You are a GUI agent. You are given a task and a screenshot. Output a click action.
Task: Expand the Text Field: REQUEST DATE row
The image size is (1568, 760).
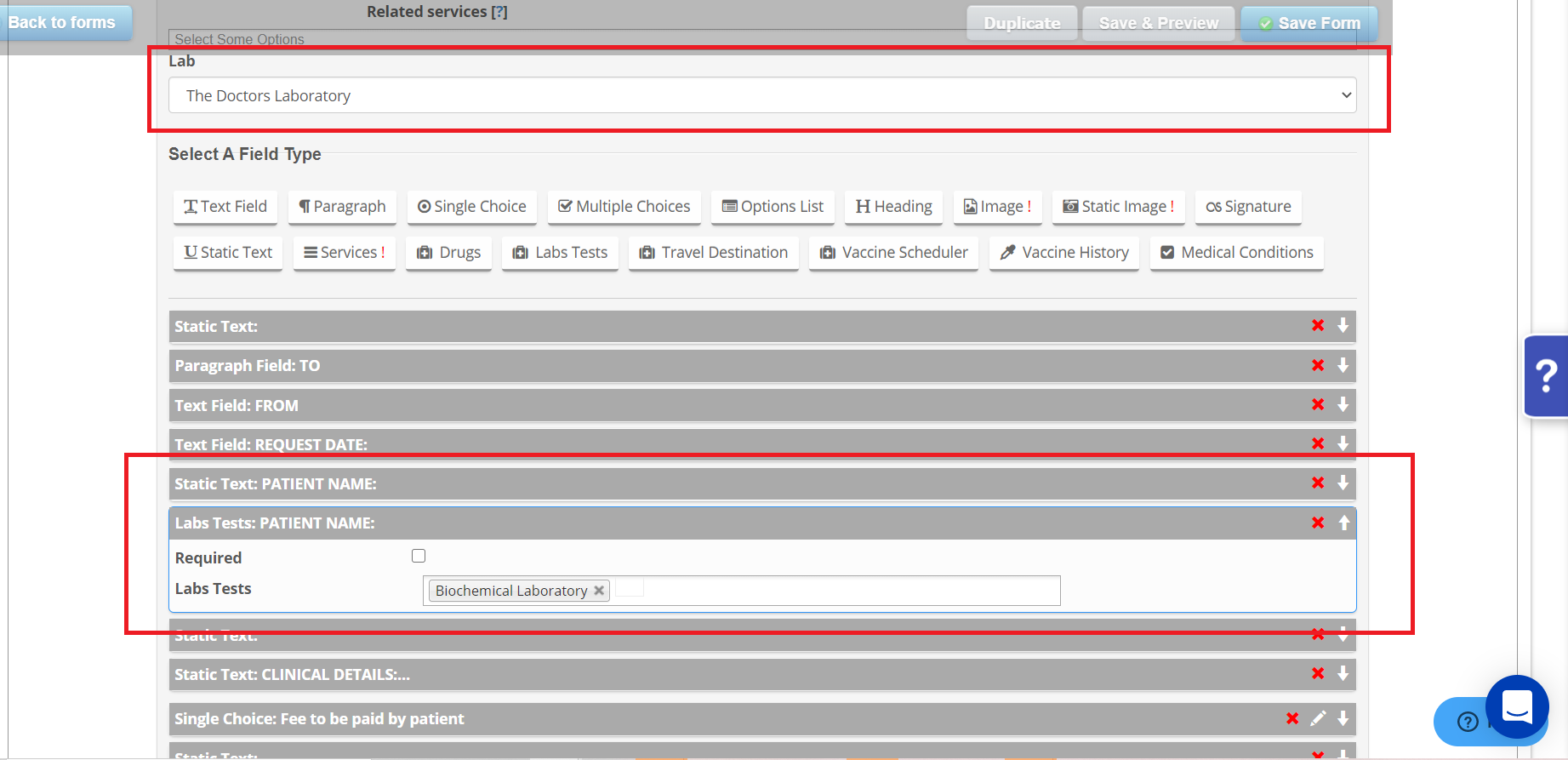(1343, 443)
